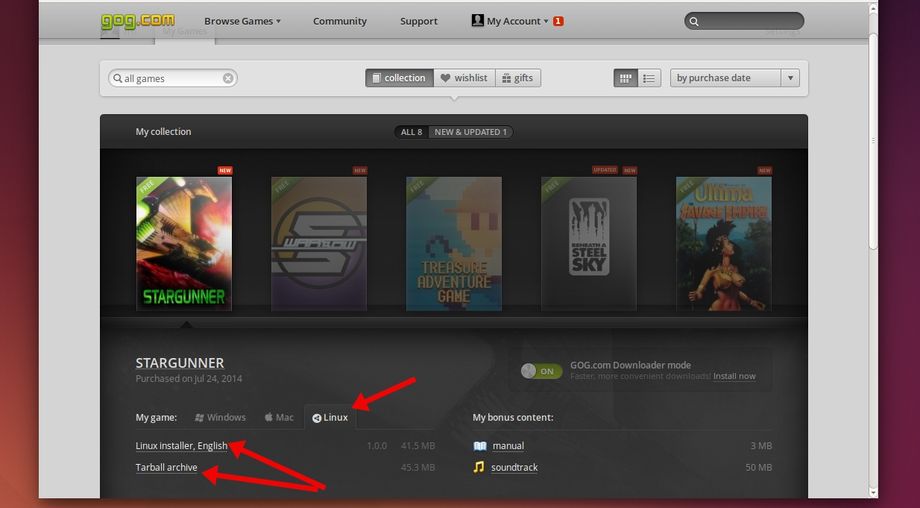Screen dimensions: 920x508
Task: Open the gog.com logo homepage
Action: point(138,21)
